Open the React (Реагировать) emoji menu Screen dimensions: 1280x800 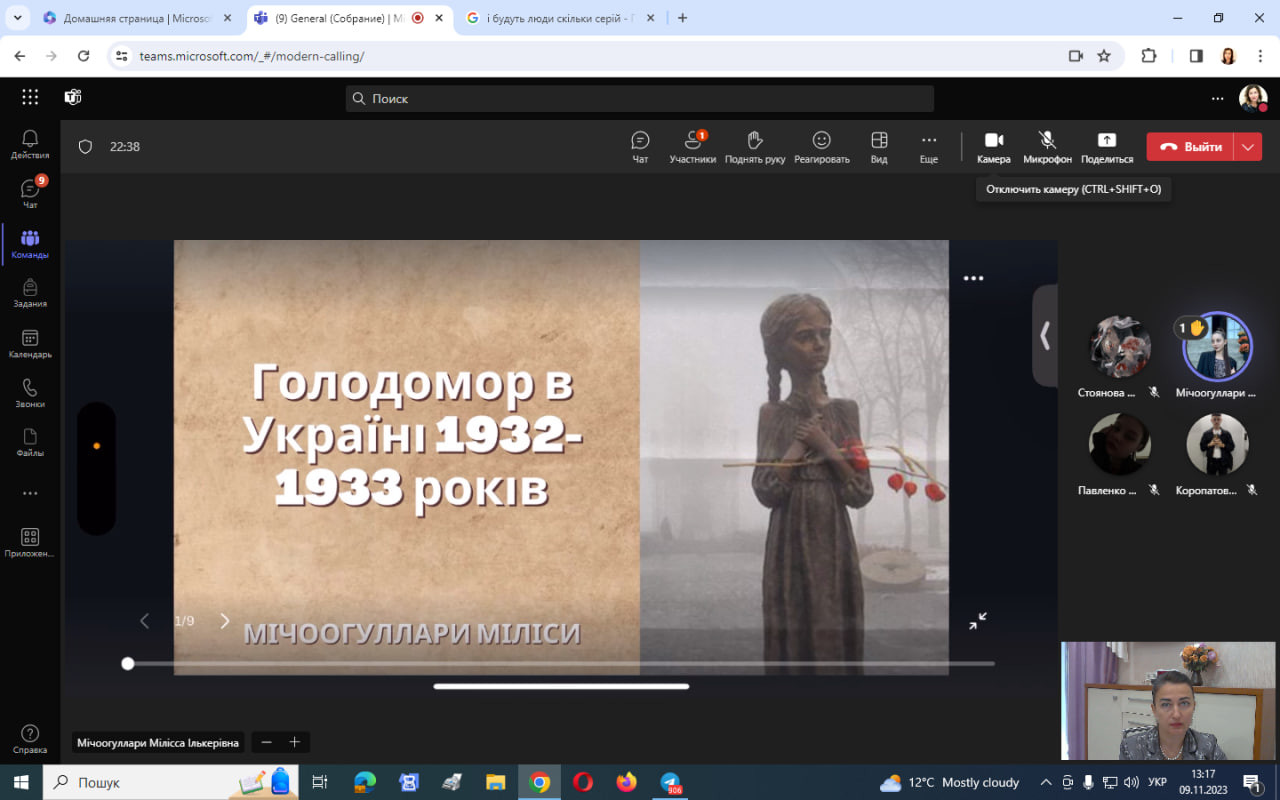(x=822, y=146)
